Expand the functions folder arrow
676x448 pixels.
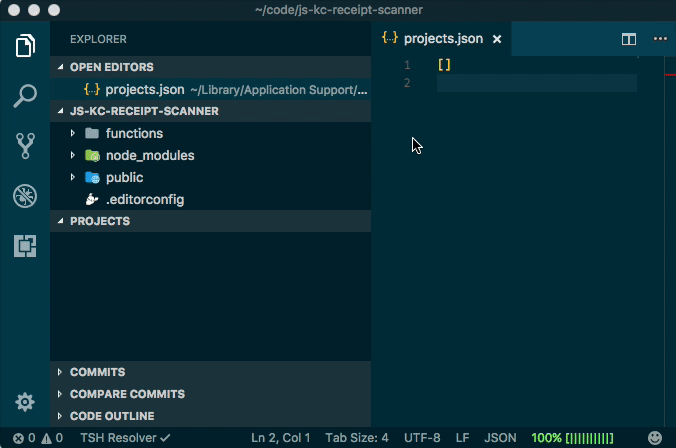[72, 133]
